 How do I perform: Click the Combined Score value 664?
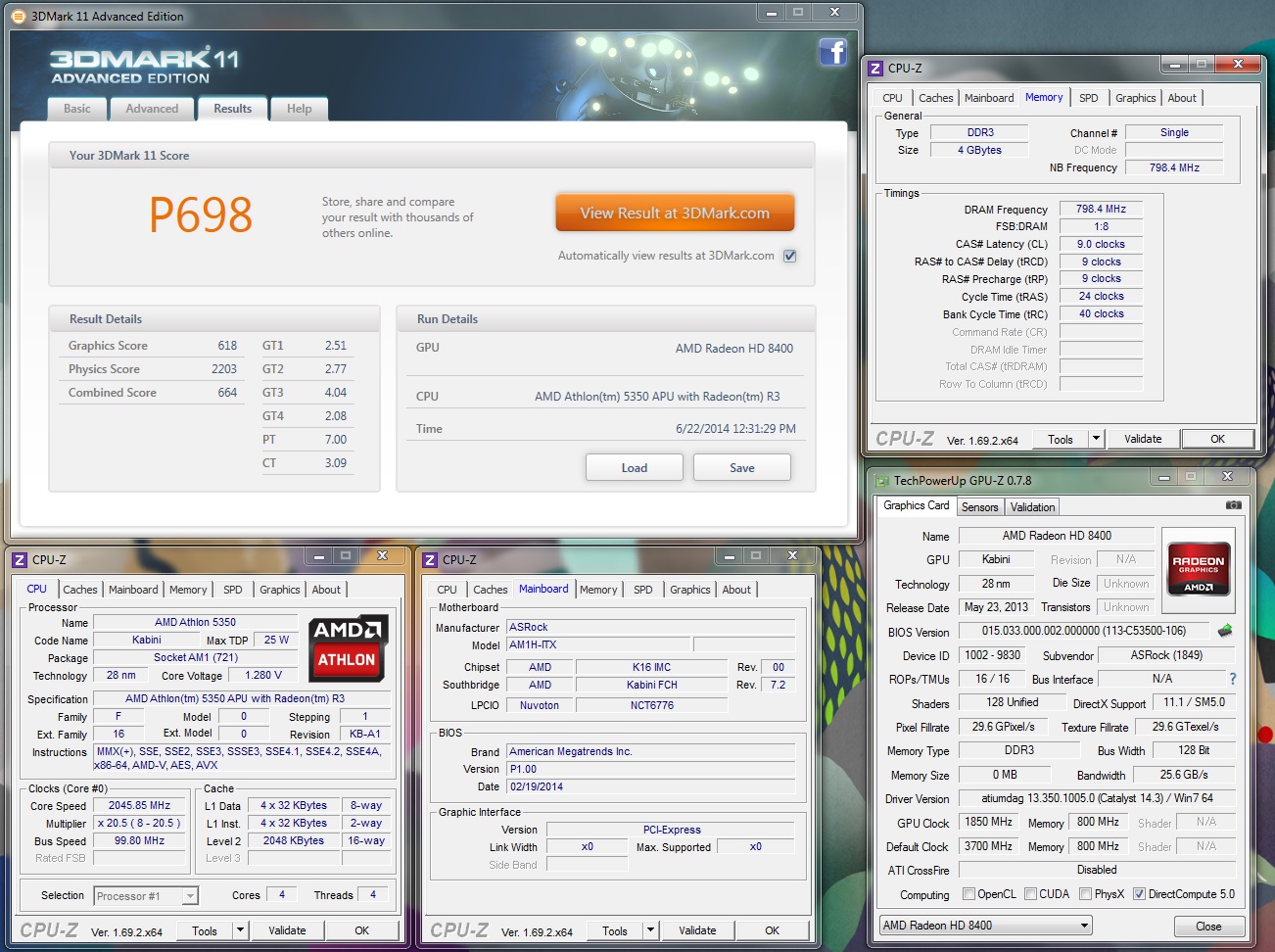227,393
